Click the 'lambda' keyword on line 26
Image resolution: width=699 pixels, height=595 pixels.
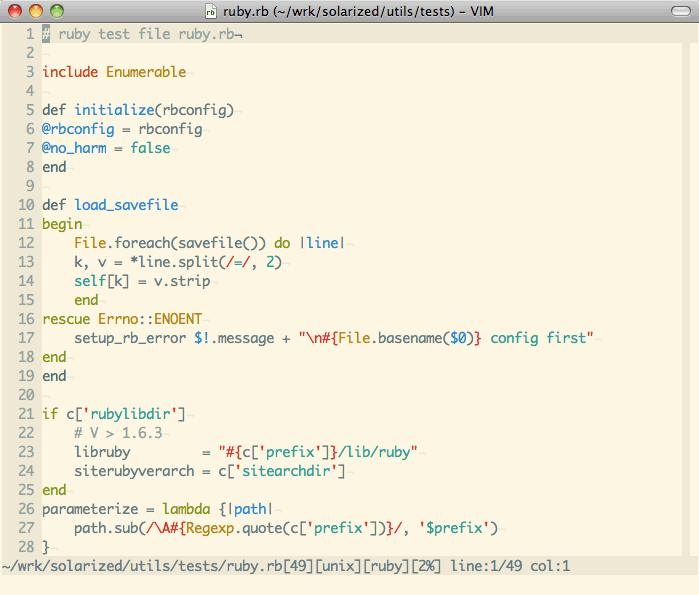click(x=186, y=509)
